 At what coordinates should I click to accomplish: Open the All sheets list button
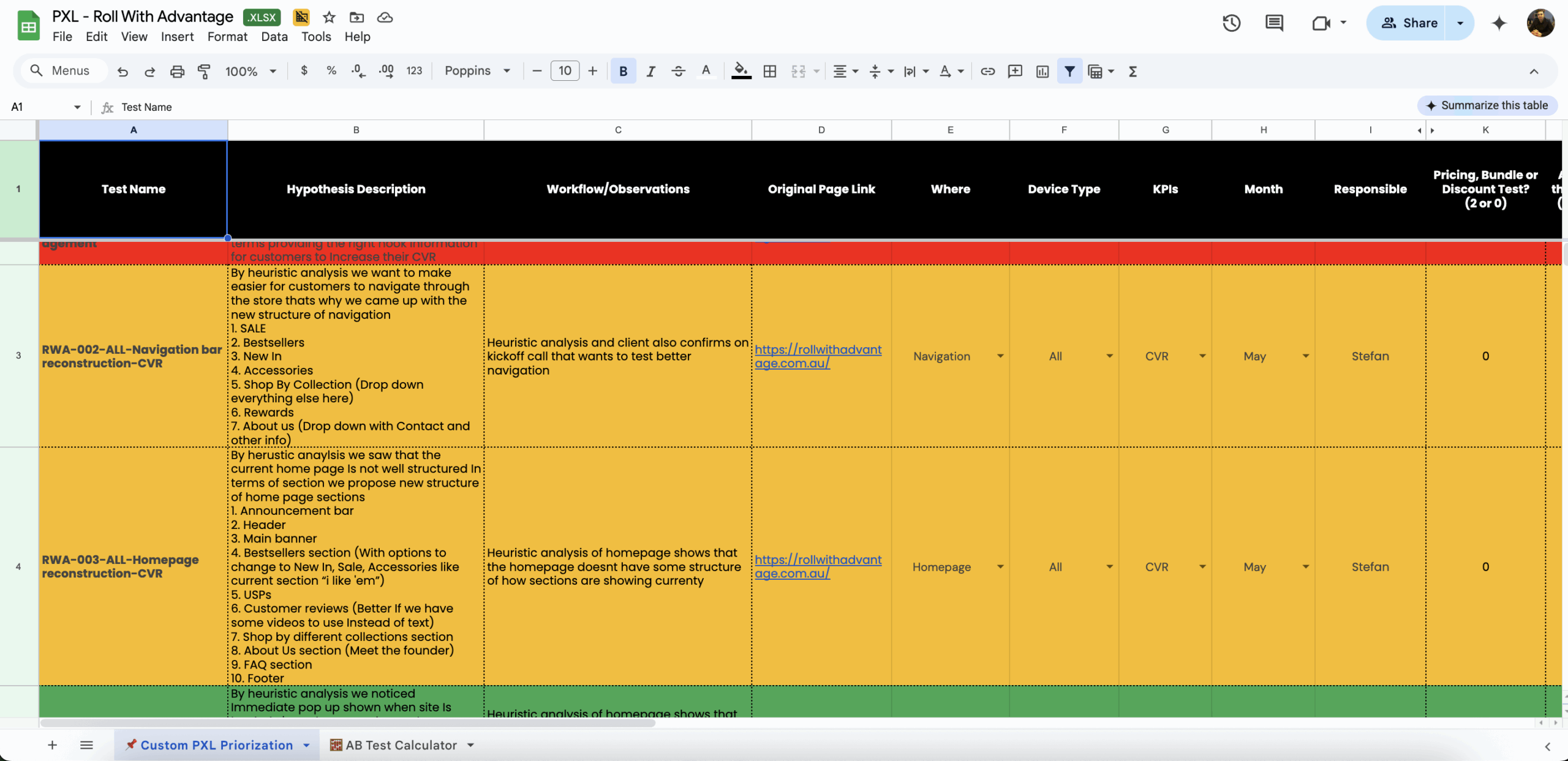pyautogui.click(x=86, y=745)
